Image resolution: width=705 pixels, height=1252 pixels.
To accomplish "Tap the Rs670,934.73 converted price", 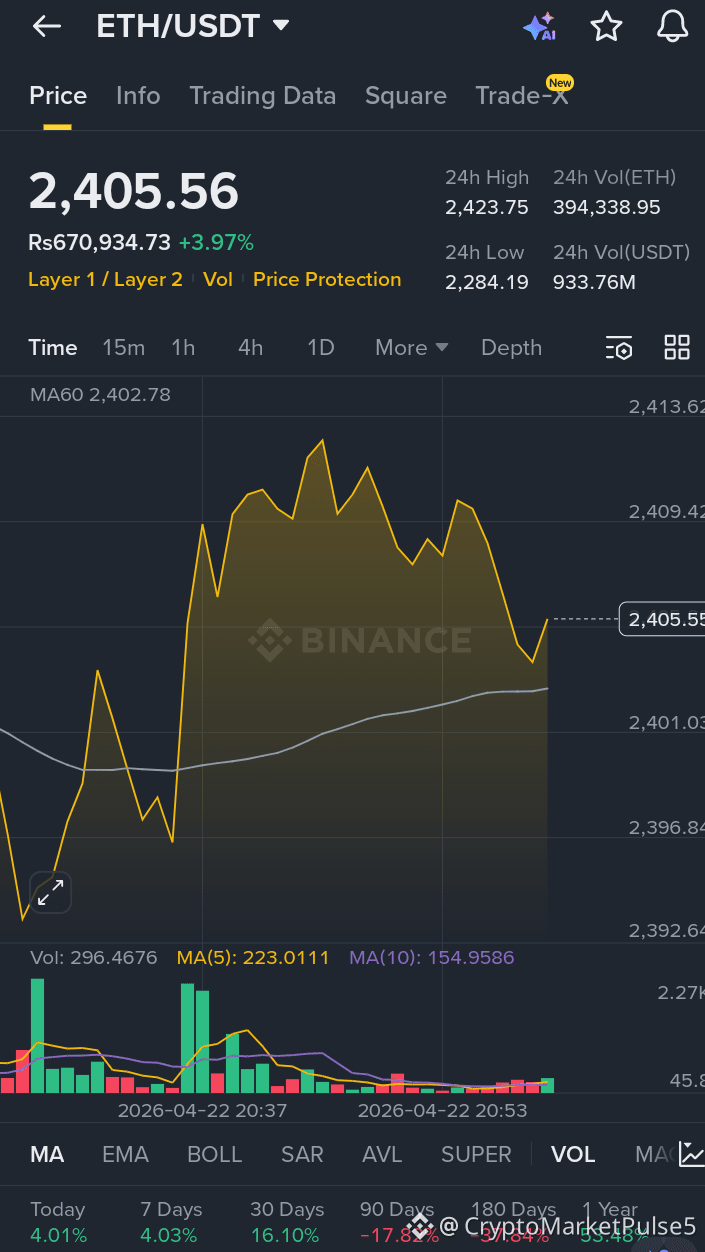I will (99, 243).
